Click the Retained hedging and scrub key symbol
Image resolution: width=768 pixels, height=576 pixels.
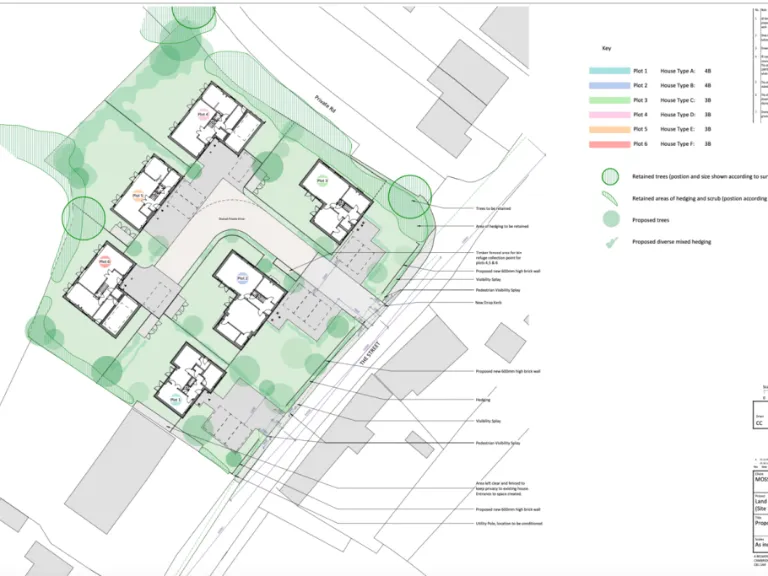(x=610, y=198)
